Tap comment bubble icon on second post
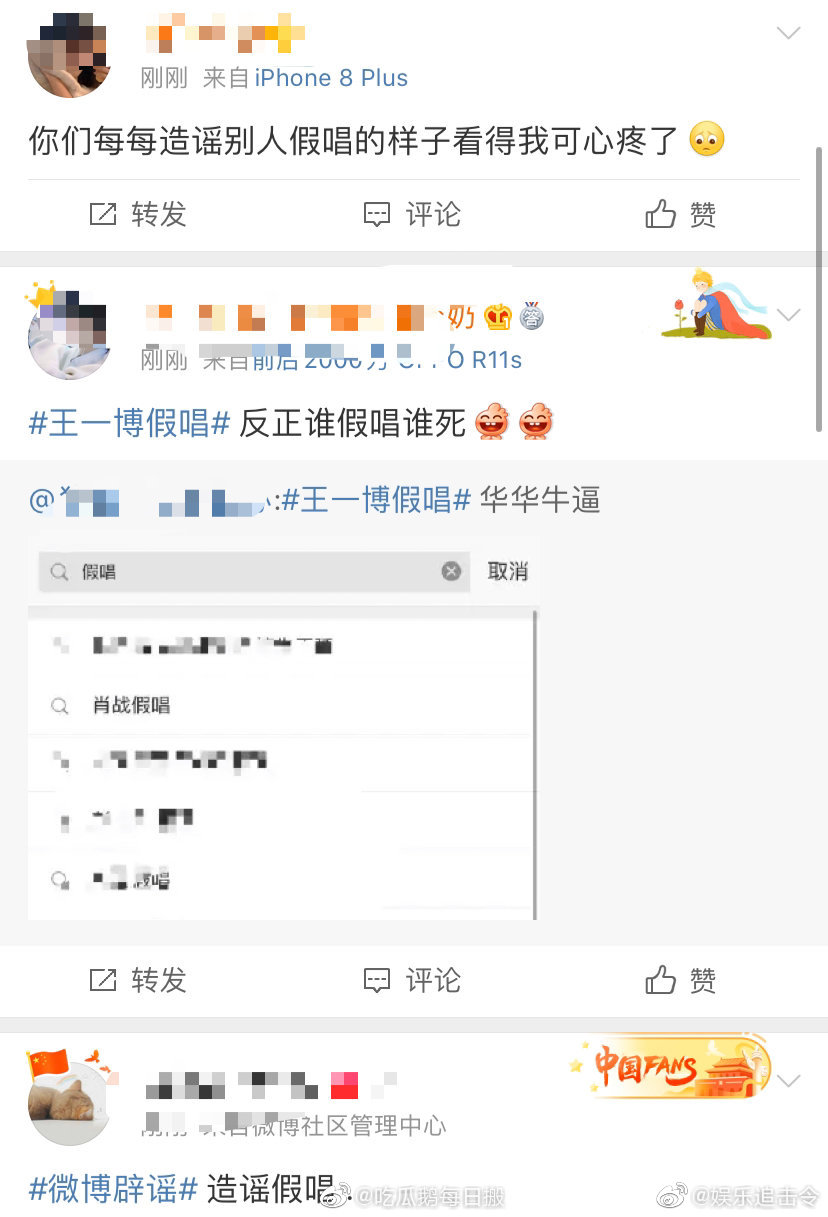Viewport: 828px width, 1217px height. click(x=377, y=980)
